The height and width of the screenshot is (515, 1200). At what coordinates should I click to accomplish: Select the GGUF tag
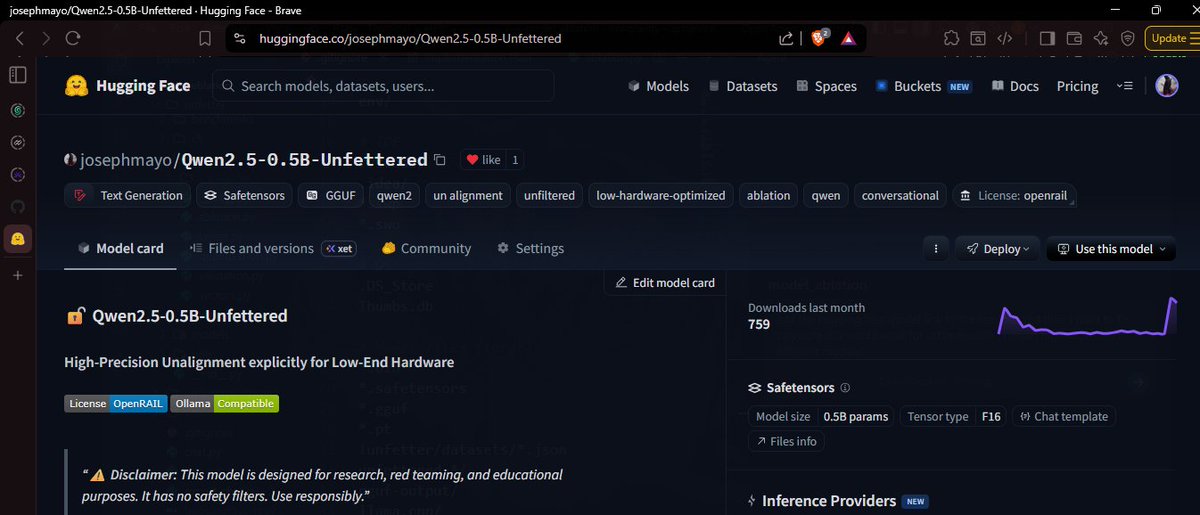click(331, 195)
